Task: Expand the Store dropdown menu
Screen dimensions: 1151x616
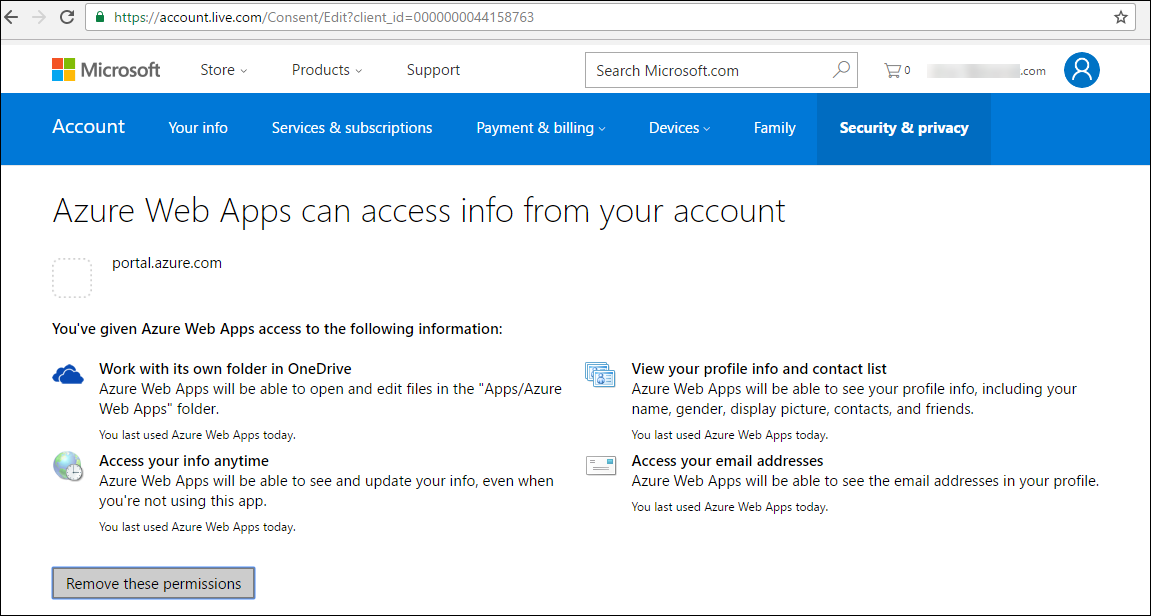Action: [x=224, y=70]
